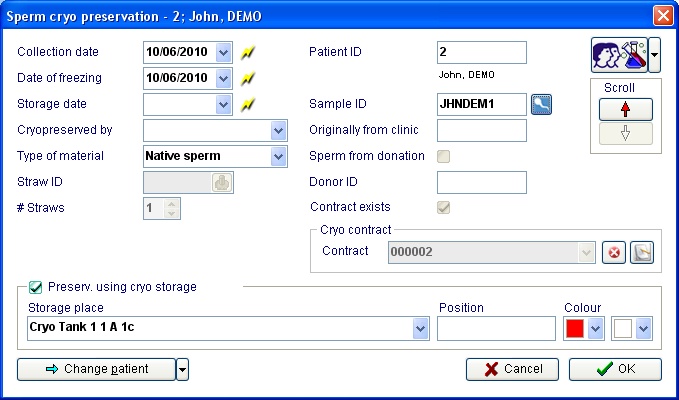Open Date of freezing calendar dropdown

point(223,78)
